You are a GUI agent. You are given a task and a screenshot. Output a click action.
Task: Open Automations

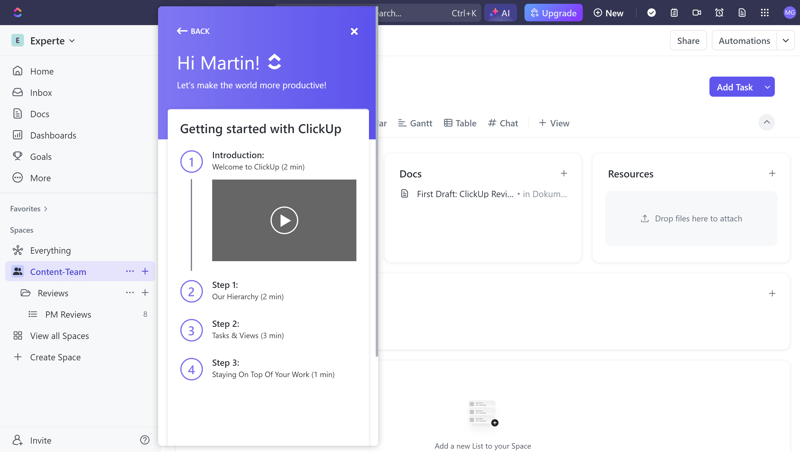click(744, 41)
